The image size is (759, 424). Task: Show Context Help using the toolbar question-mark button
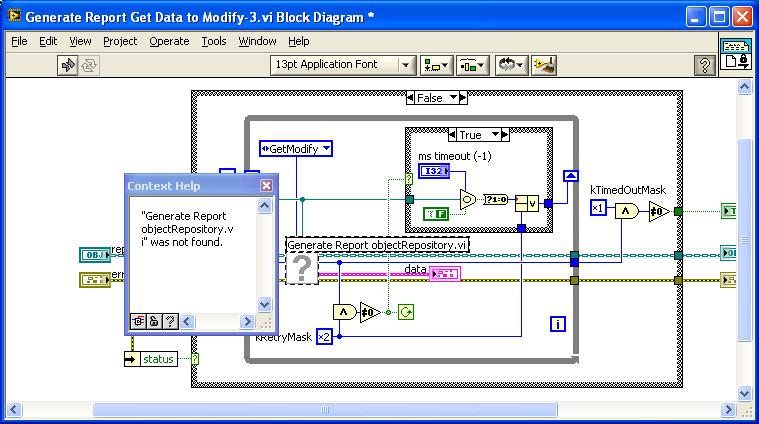(x=704, y=65)
